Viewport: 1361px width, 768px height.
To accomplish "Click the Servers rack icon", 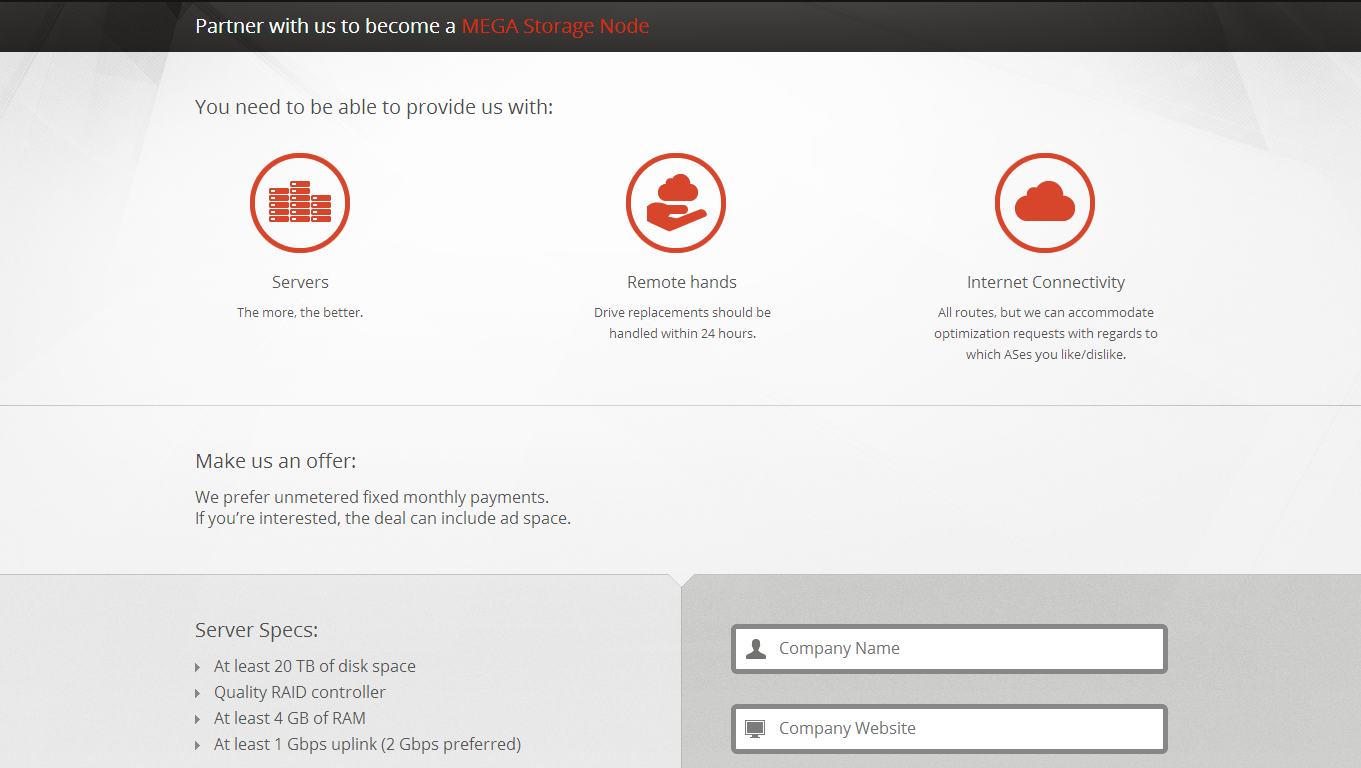I will tap(300, 203).
